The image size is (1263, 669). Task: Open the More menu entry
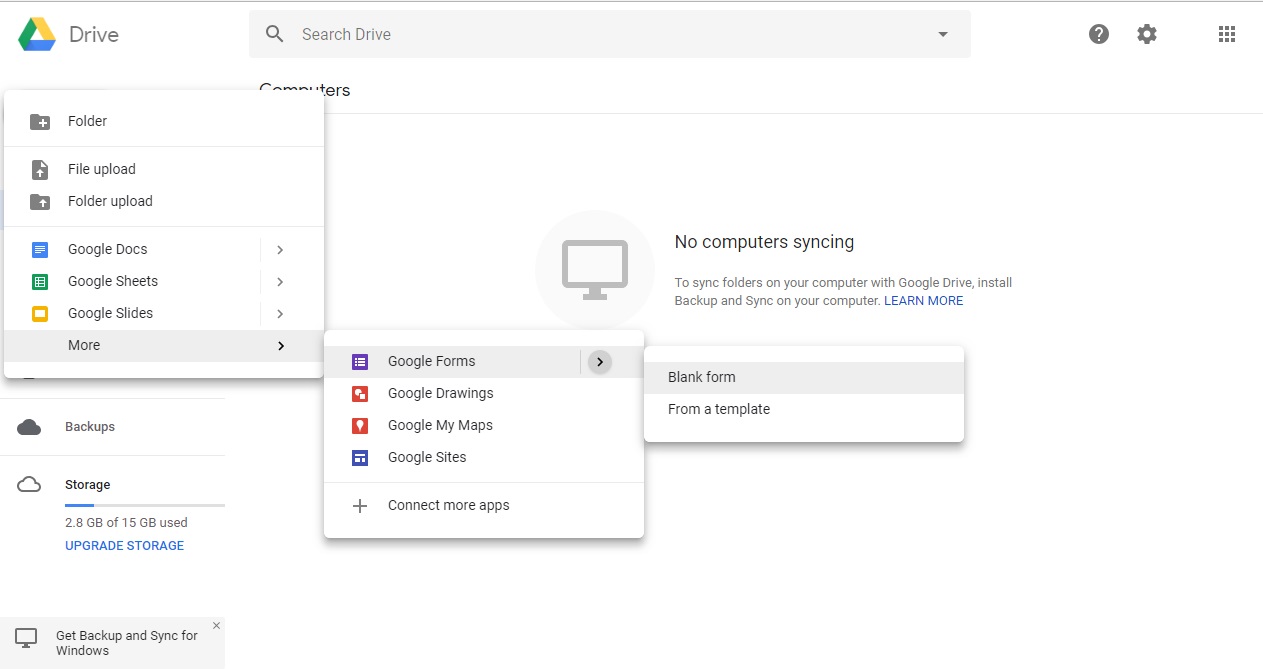(164, 345)
